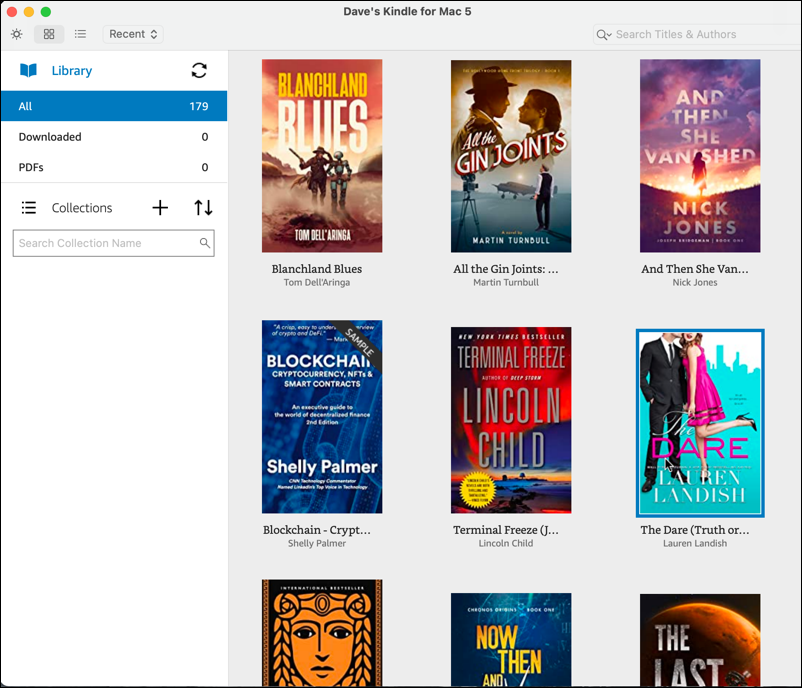Open the All the Gin Joints cover
The width and height of the screenshot is (802, 688).
511,156
